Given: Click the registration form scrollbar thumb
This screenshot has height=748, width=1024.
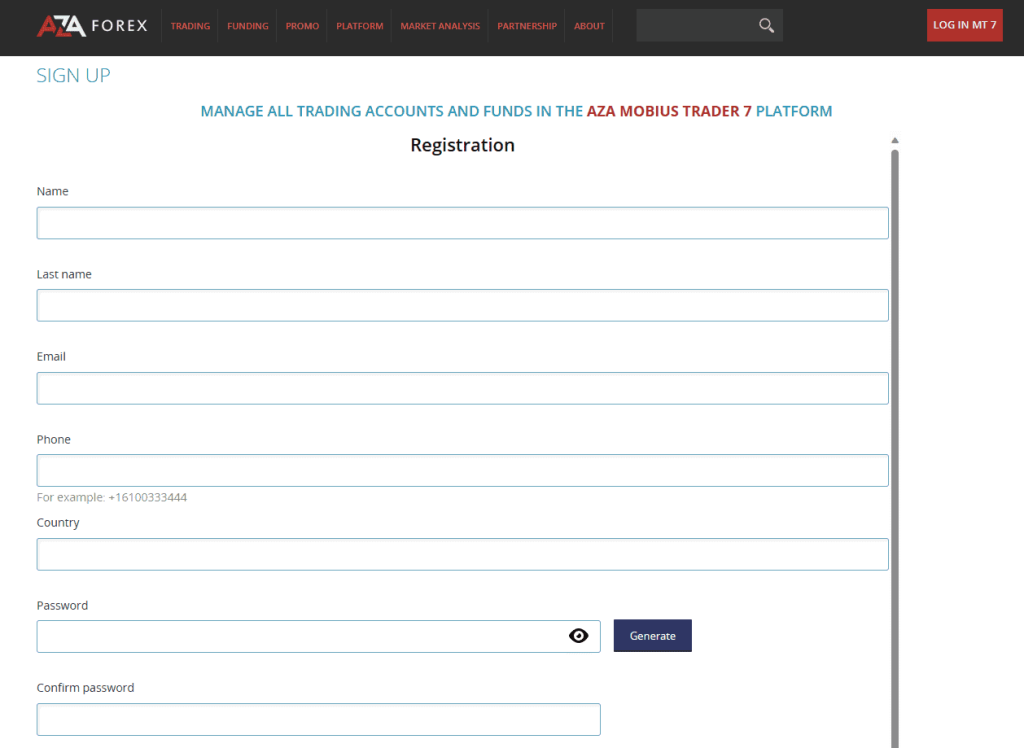Looking at the screenshot, I should [895, 449].
